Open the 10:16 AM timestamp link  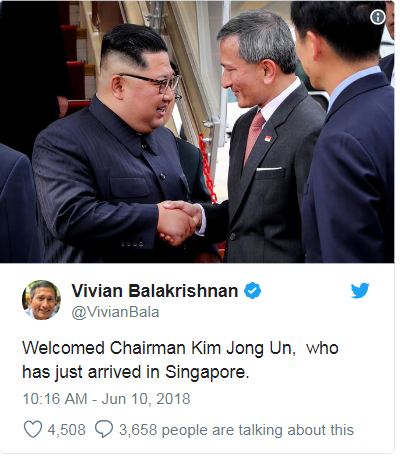coord(55,399)
